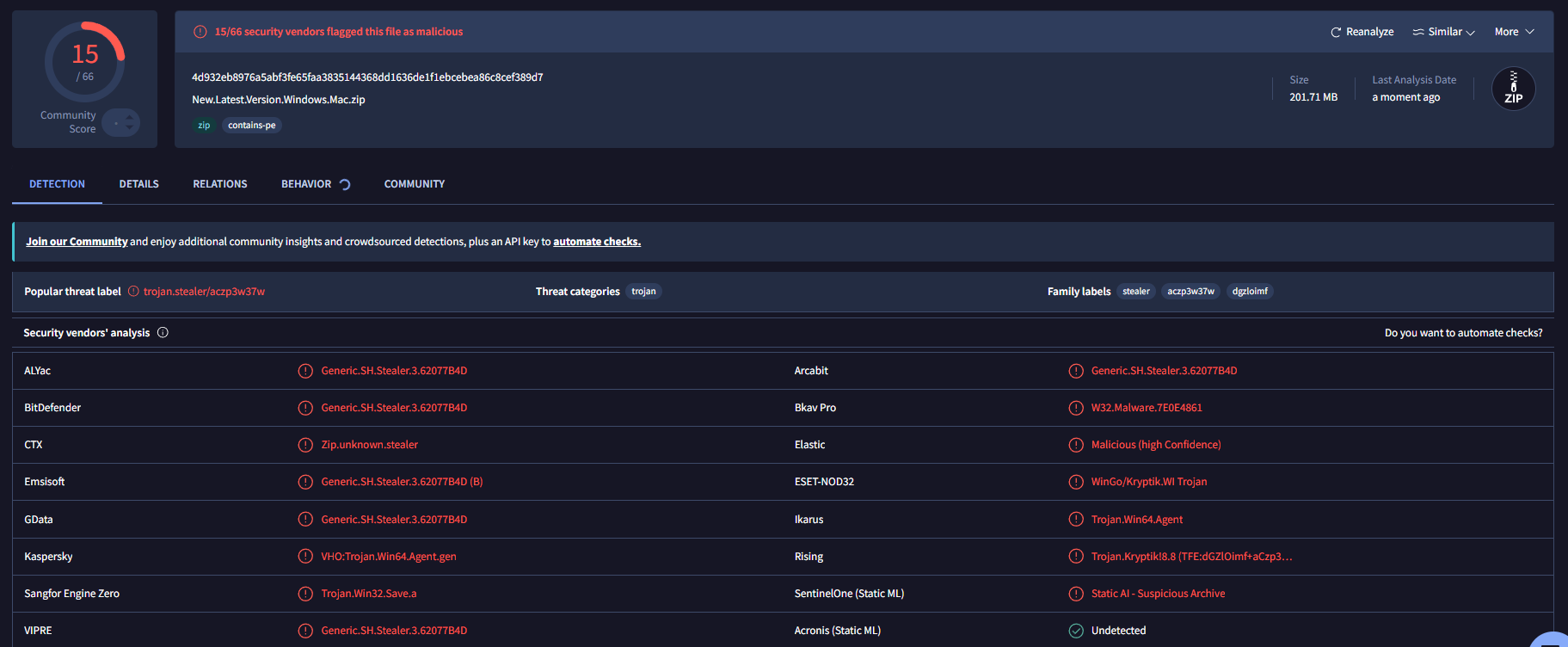Screen dimensions: 1568x647
Task: Click the alert icon in the BitDefender row
Action: click(305, 408)
